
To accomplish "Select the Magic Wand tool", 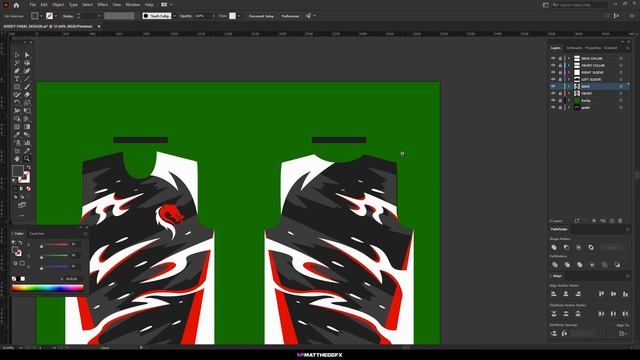I will (17, 63).
